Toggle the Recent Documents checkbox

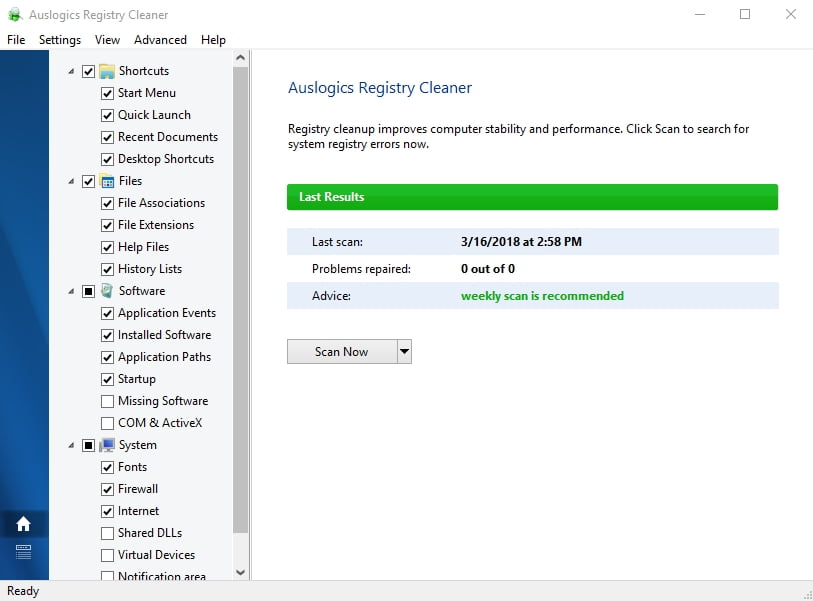[107, 137]
